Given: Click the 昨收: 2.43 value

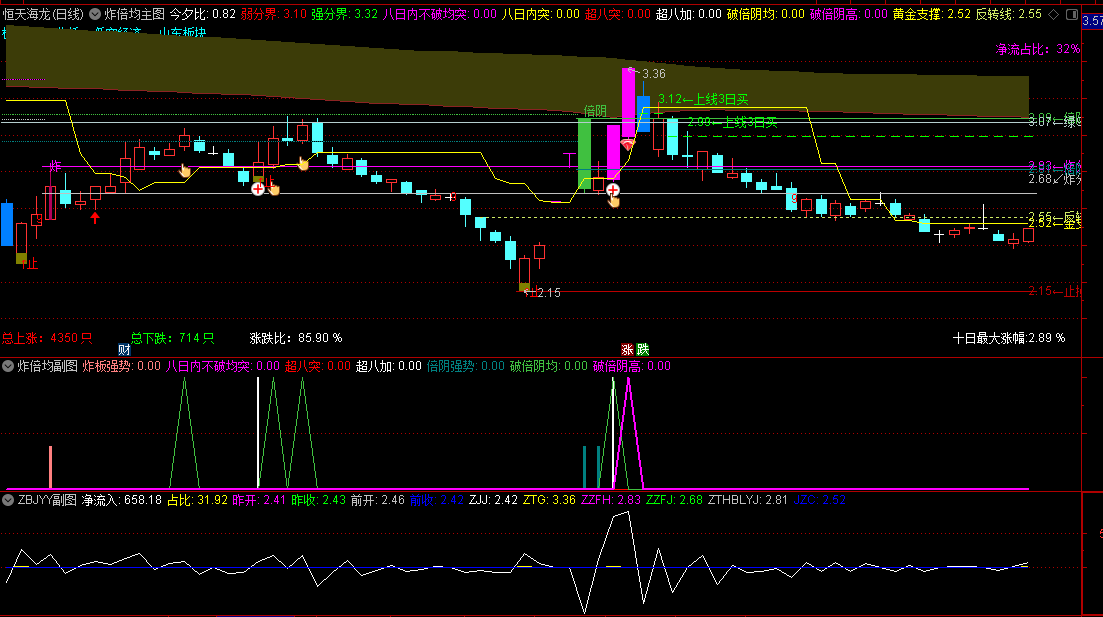Looking at the screenshot, I should point(319,500).
